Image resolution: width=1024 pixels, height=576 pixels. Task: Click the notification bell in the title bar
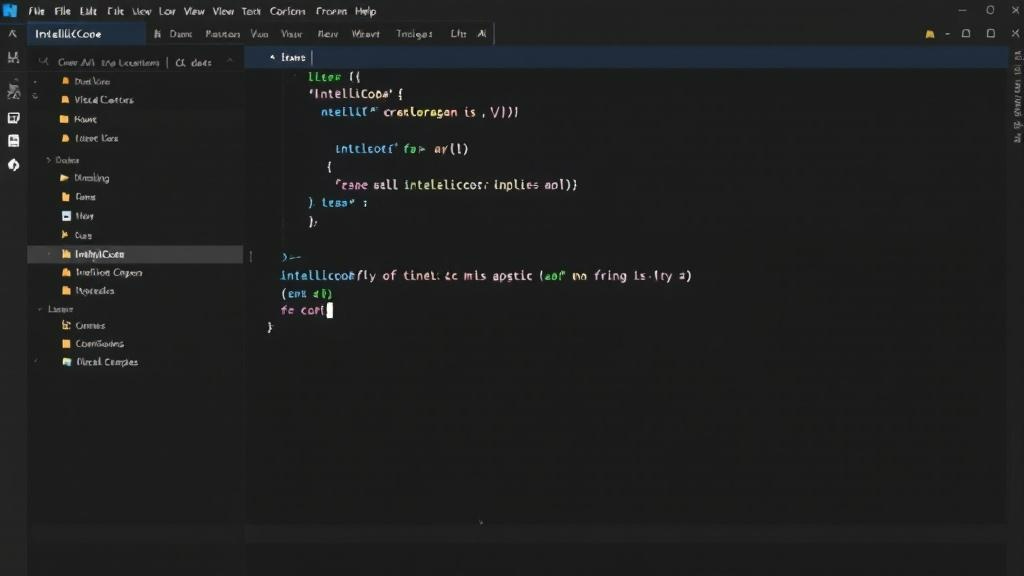[x=929, y=33]
